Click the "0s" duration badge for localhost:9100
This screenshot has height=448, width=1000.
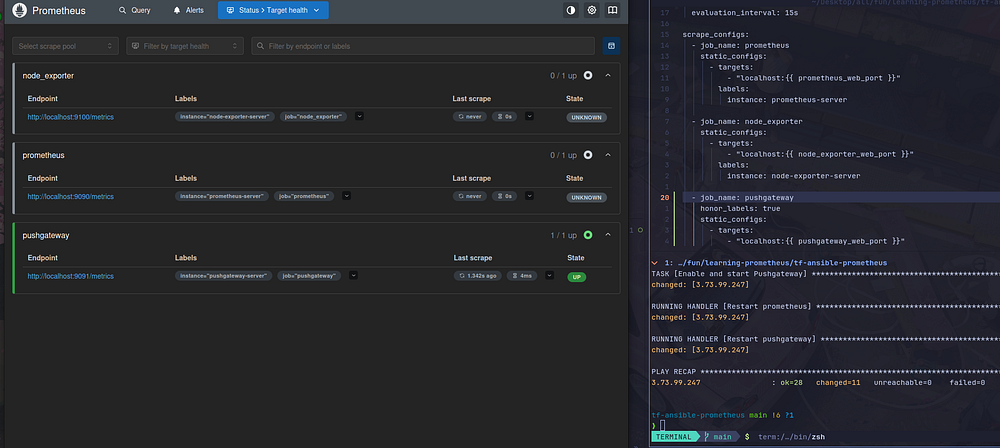tap(504, 117)
